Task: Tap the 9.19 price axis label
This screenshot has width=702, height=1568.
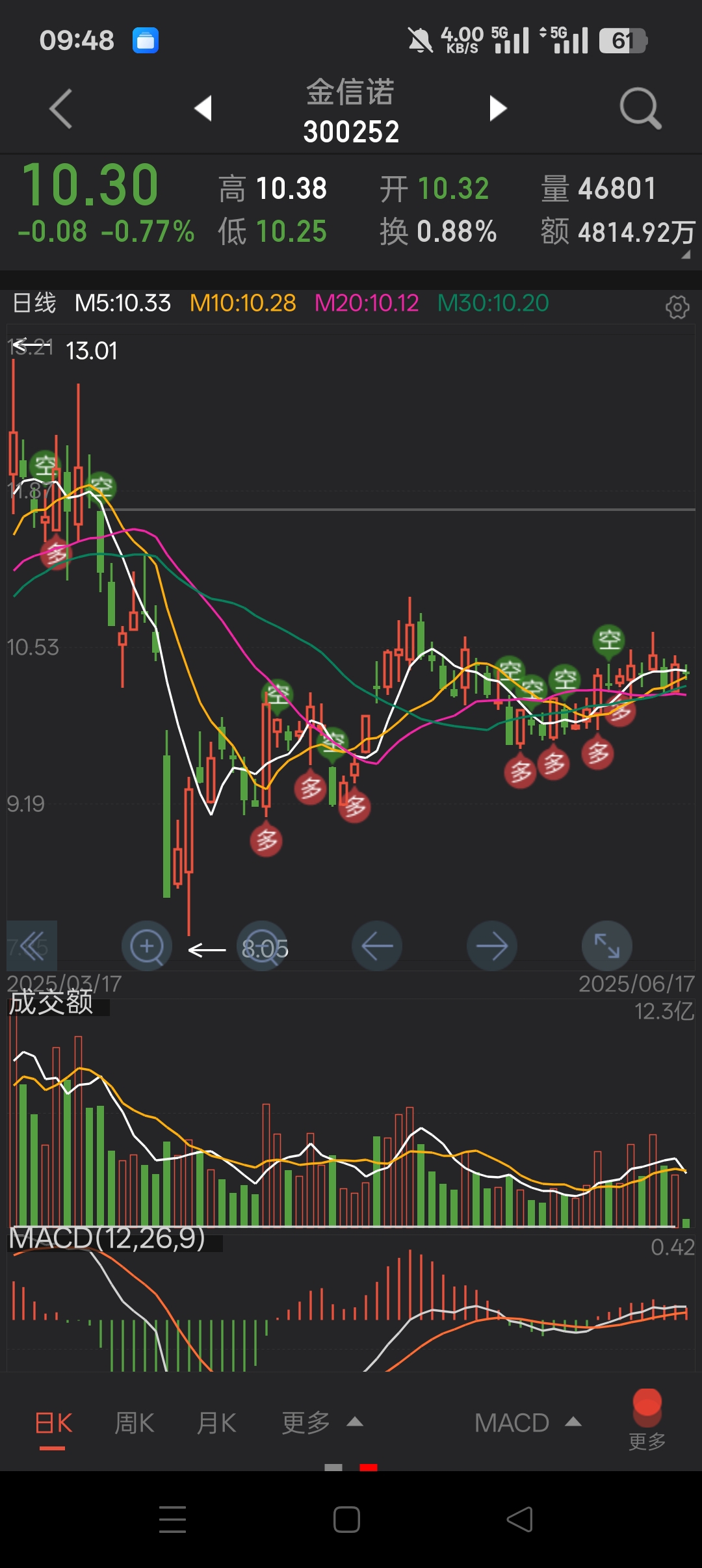Action: click(25, 804)
